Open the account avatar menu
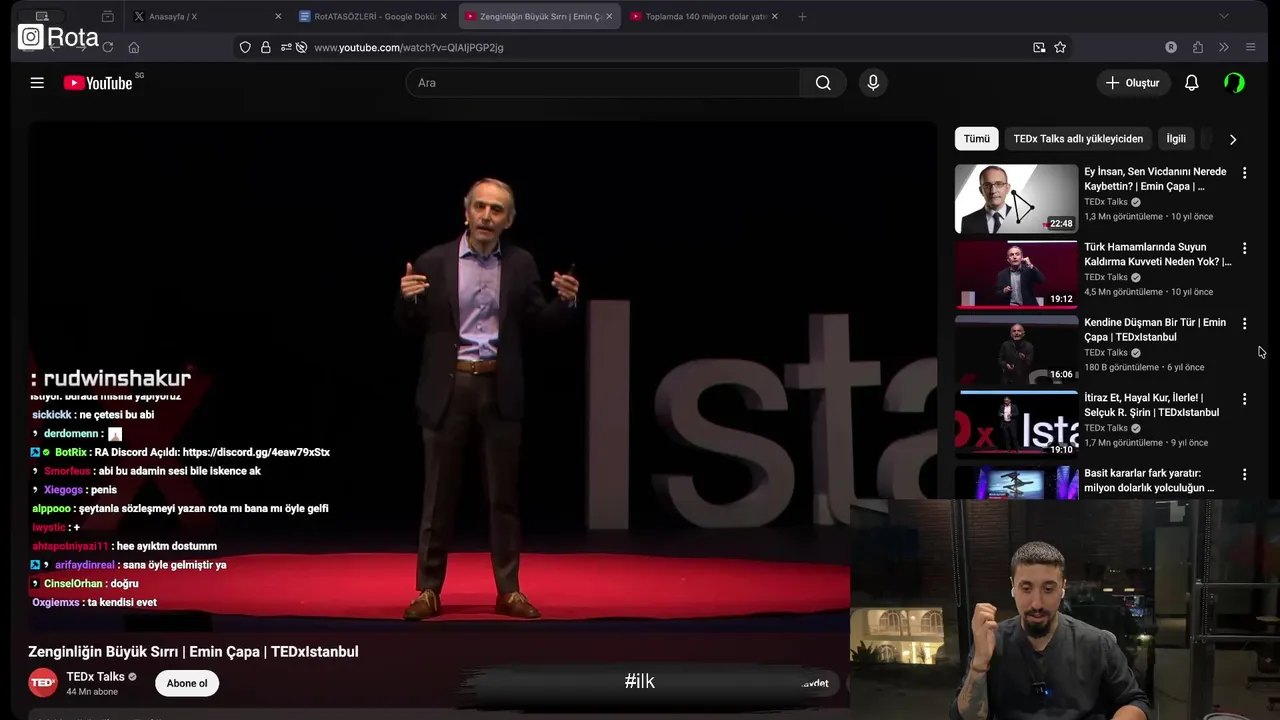The height and width of the screenshot is (720, 1280). point(1234,83)
